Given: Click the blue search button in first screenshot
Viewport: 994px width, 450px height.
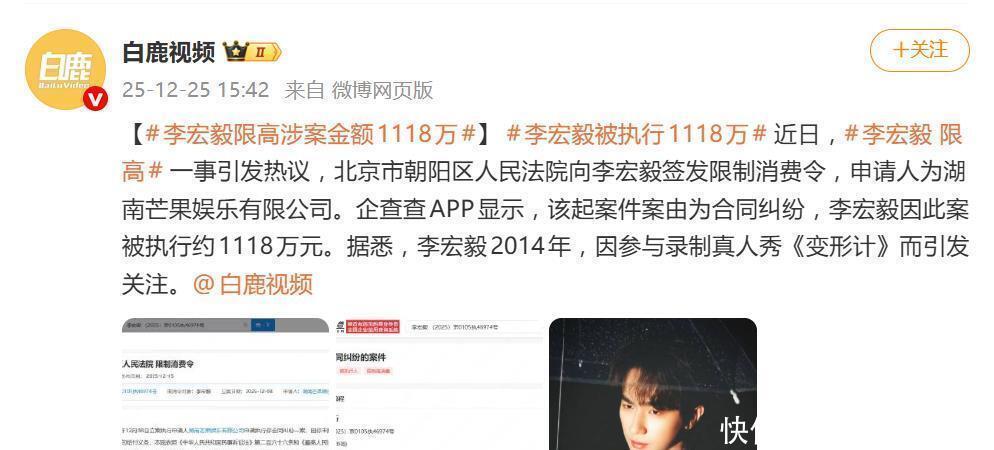Looking at the screenshot, I should [x=262, y=325].
